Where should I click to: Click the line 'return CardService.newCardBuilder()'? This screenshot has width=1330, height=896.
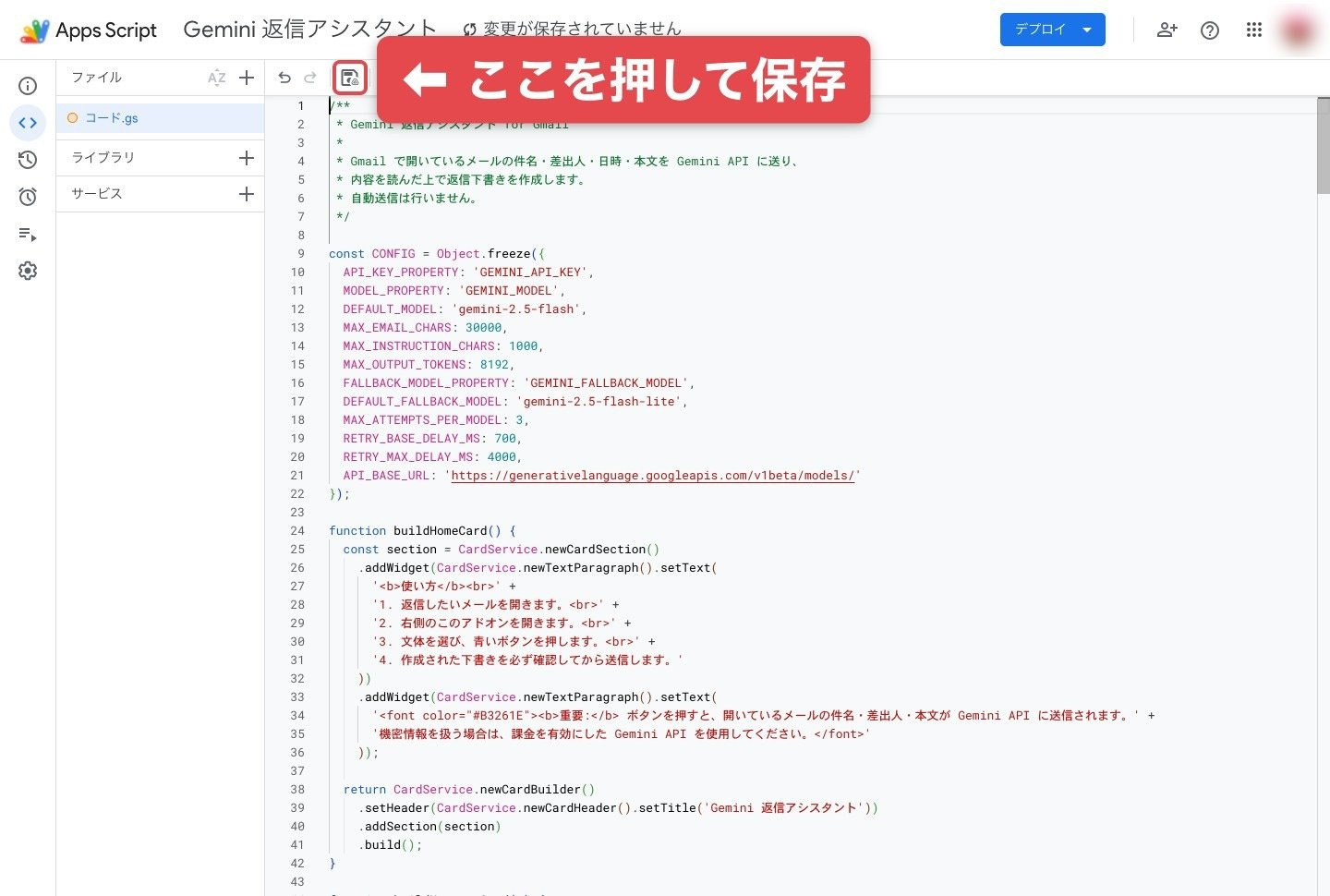click(x=469, y=790)
